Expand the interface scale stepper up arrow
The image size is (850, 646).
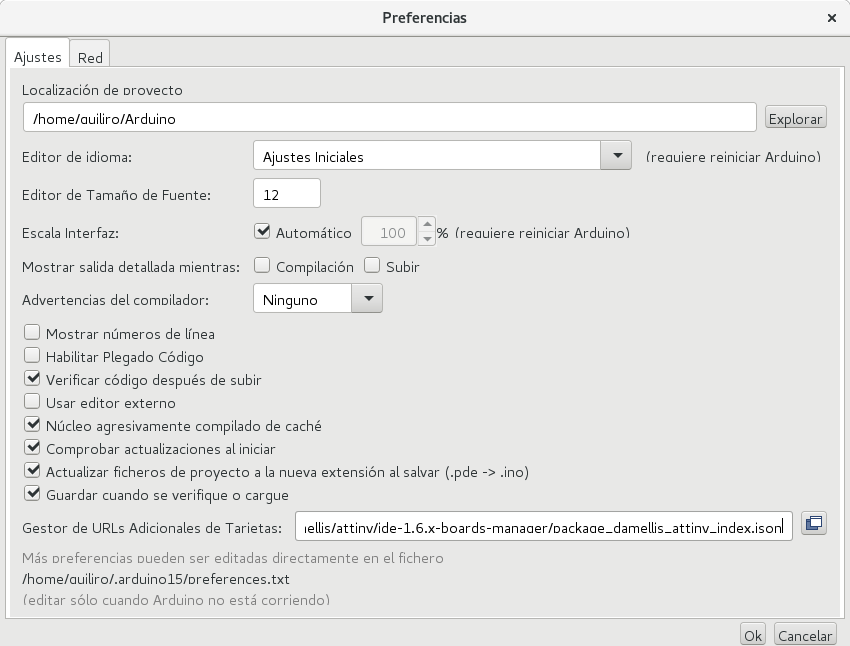[428, 225]
